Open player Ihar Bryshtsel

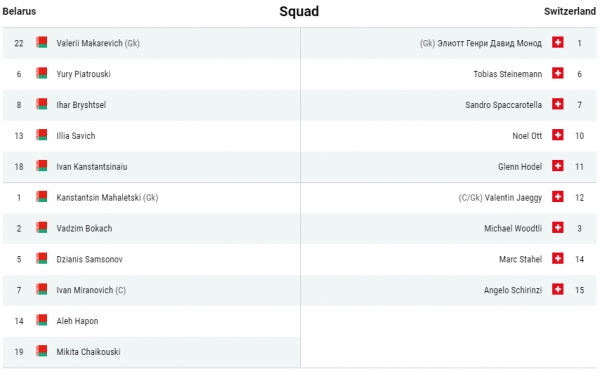81,105
